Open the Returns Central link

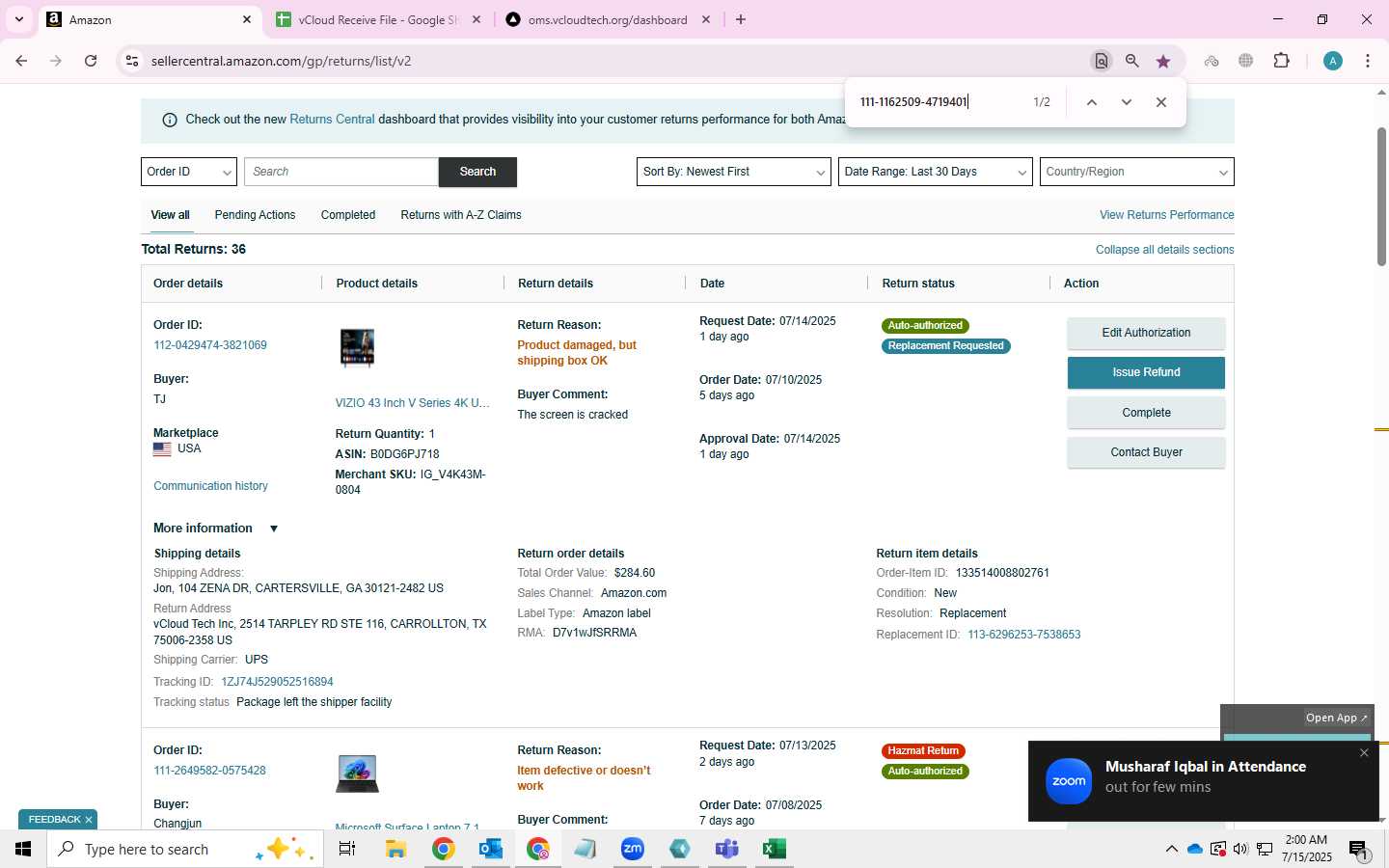point(332,120)
